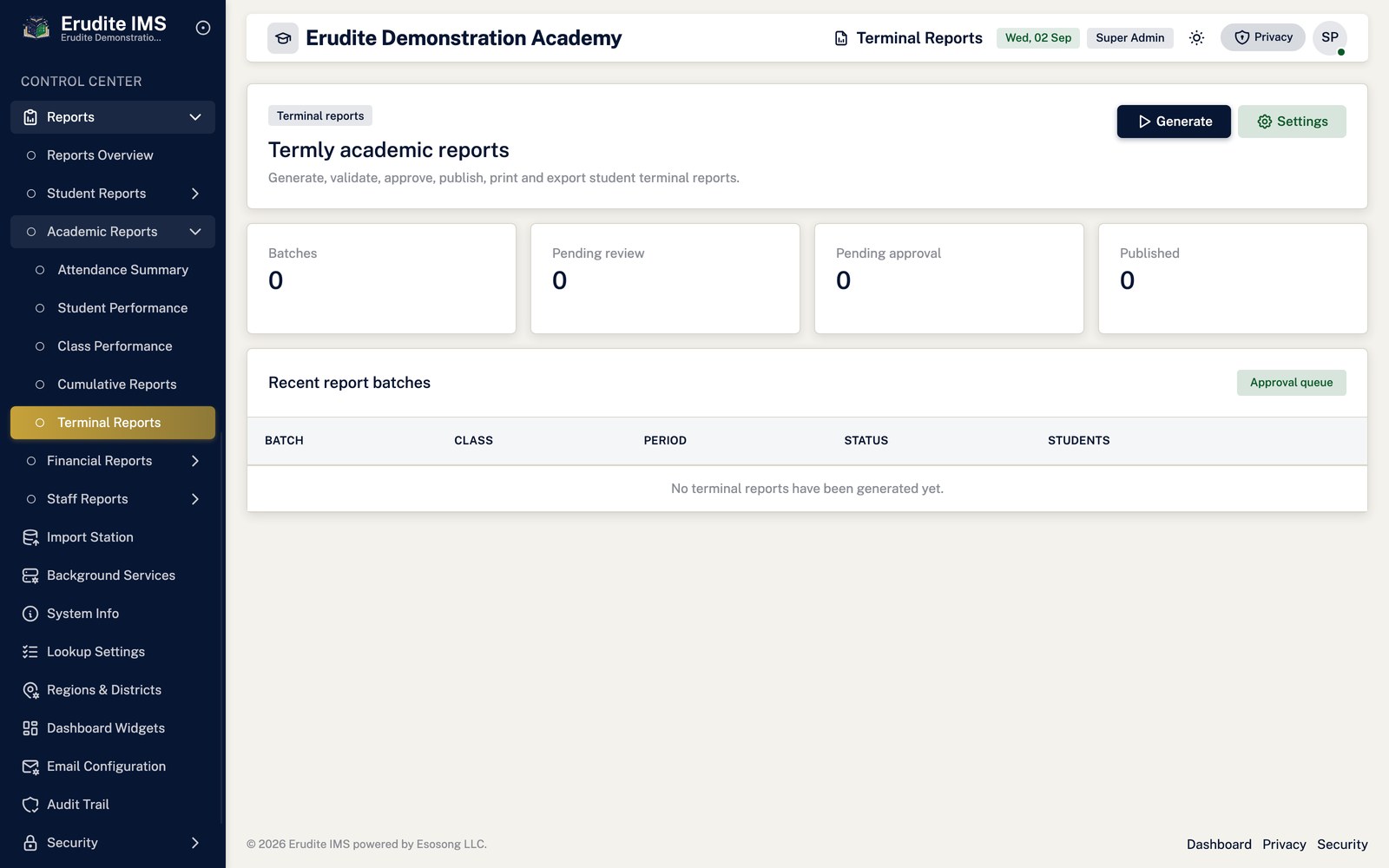Click the Wed, 02 Sep date badge
This screenshot has width=1389, height=868.
1038,38
